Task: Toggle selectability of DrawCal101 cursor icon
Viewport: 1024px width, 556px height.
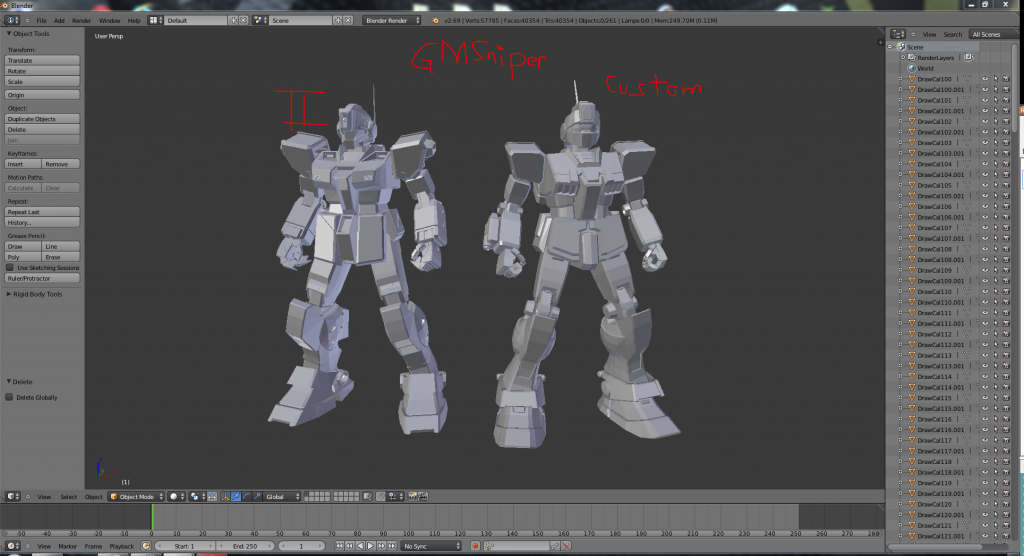Action: click(996, 100)
